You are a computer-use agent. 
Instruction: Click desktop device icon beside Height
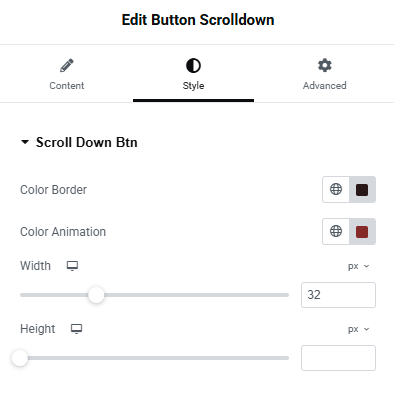tap(76, 329)
